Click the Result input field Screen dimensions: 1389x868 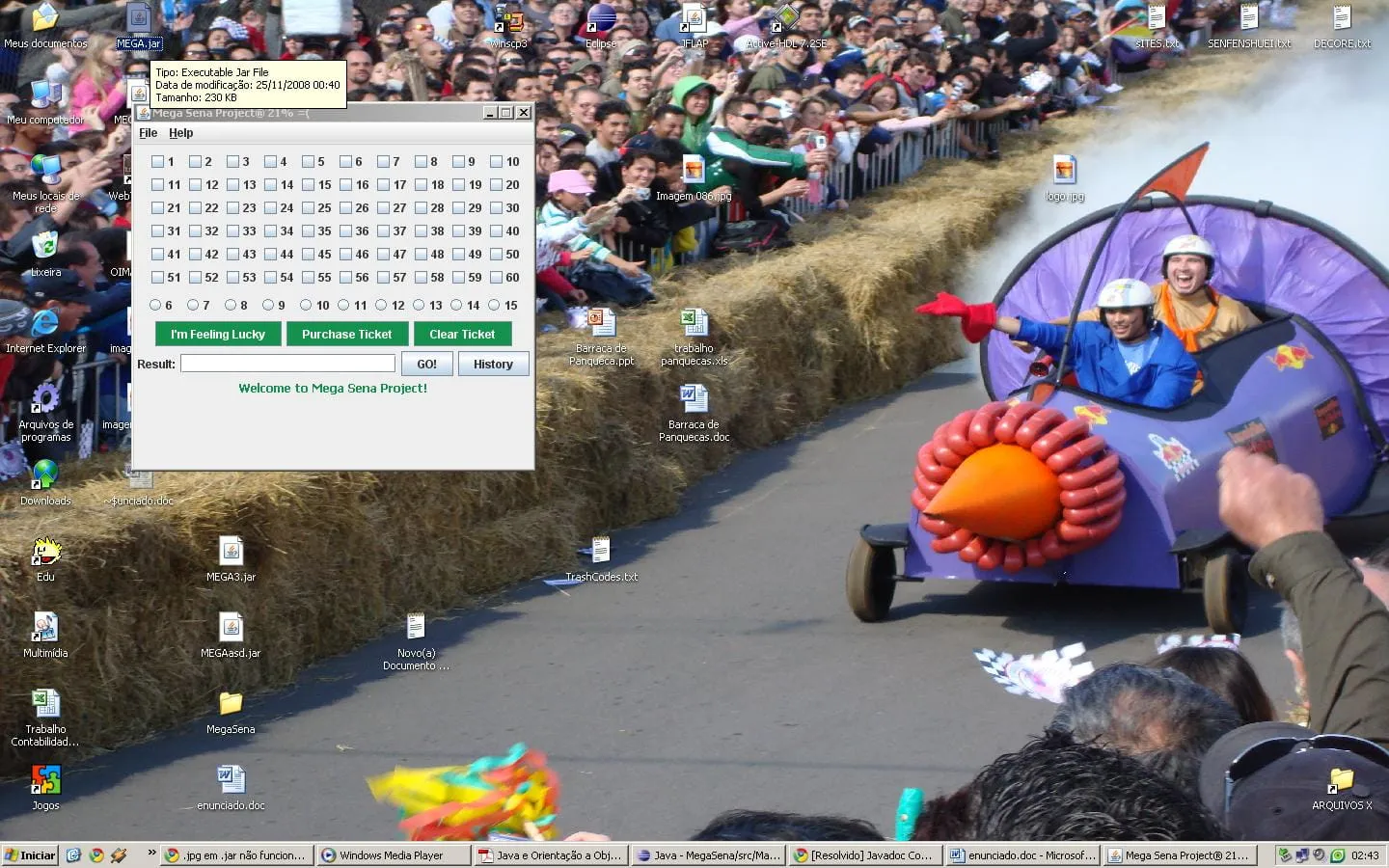pos(287,364)
